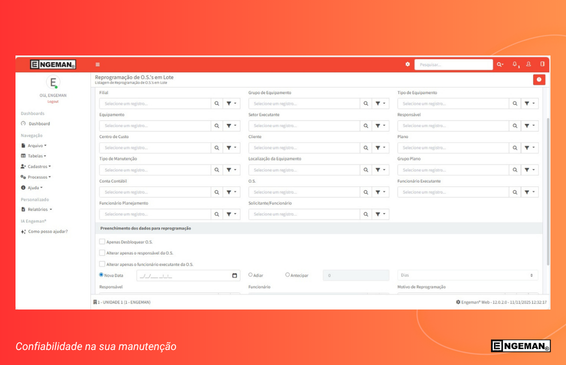This screenshot has width=566, height=365.
Task: Search records for Funcionário Executante
Action: point(515,192)
